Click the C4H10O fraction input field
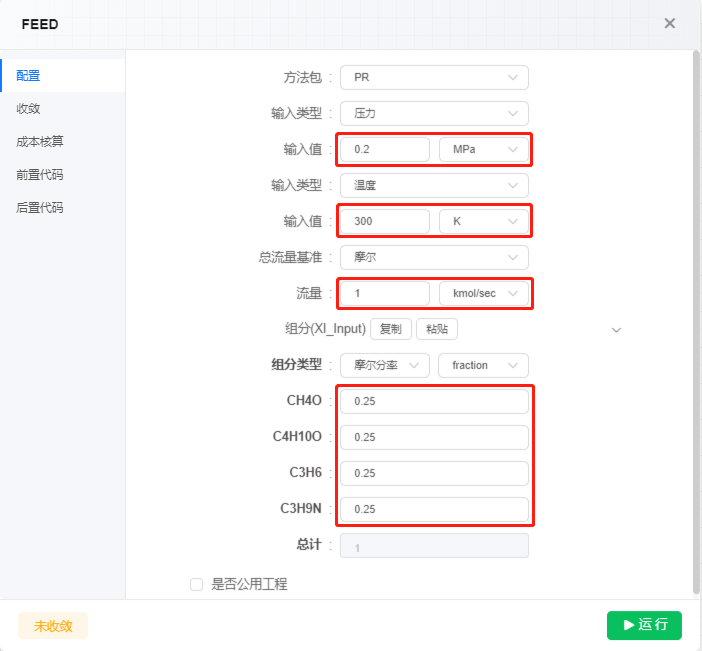 coord(434,437)
